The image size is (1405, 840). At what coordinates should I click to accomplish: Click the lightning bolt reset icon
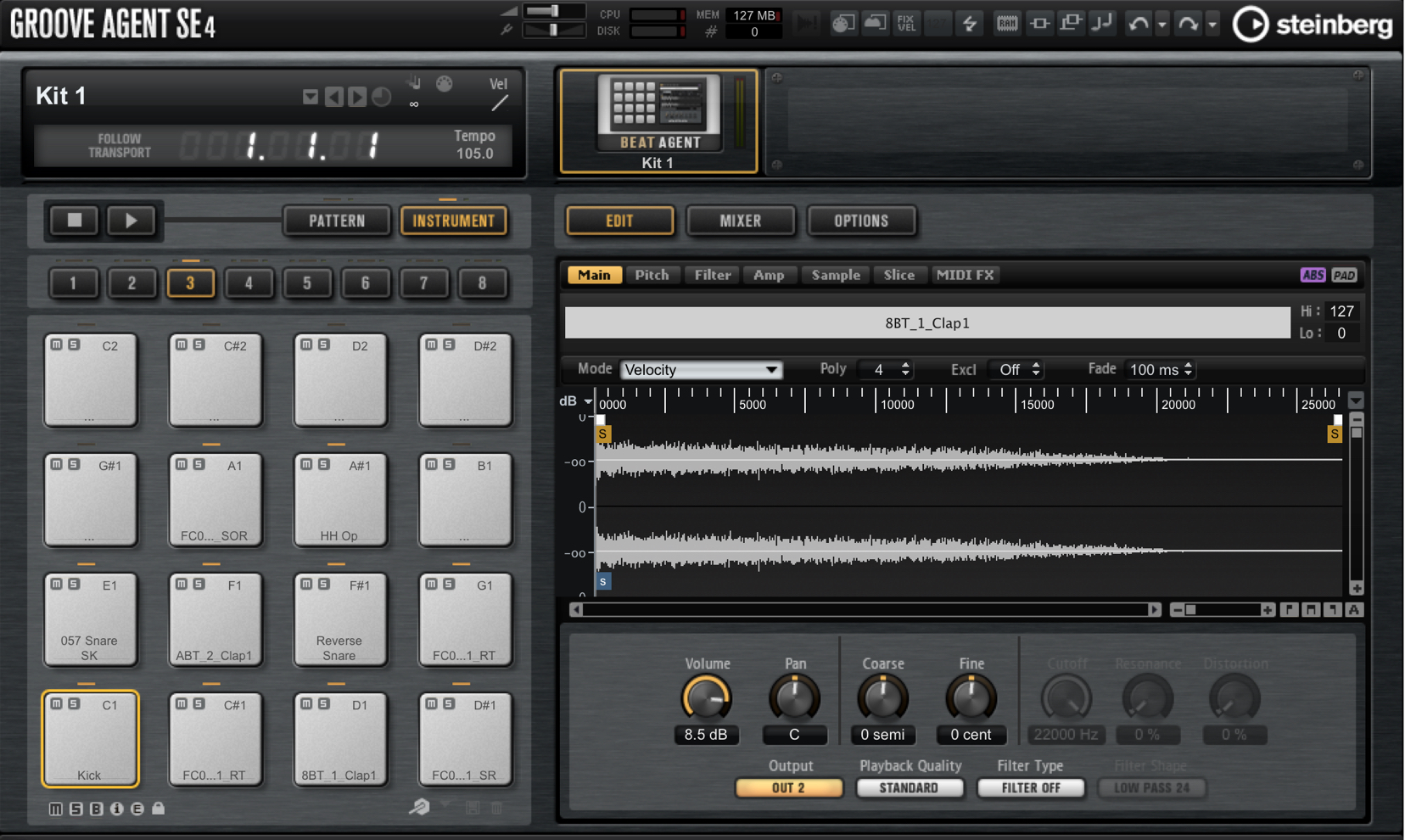coord(969,23)
